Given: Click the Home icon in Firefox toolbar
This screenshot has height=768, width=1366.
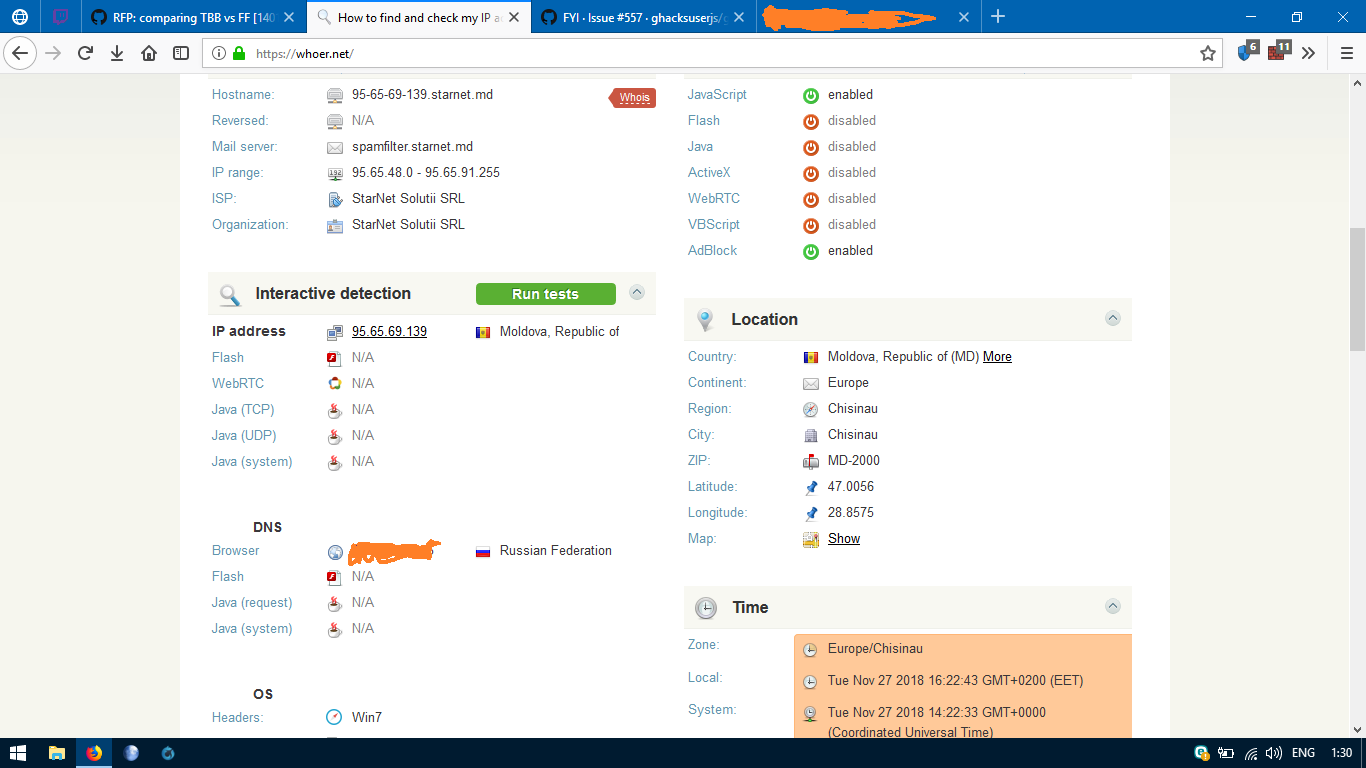Looking at the screenshot, I should coord(148,54).
